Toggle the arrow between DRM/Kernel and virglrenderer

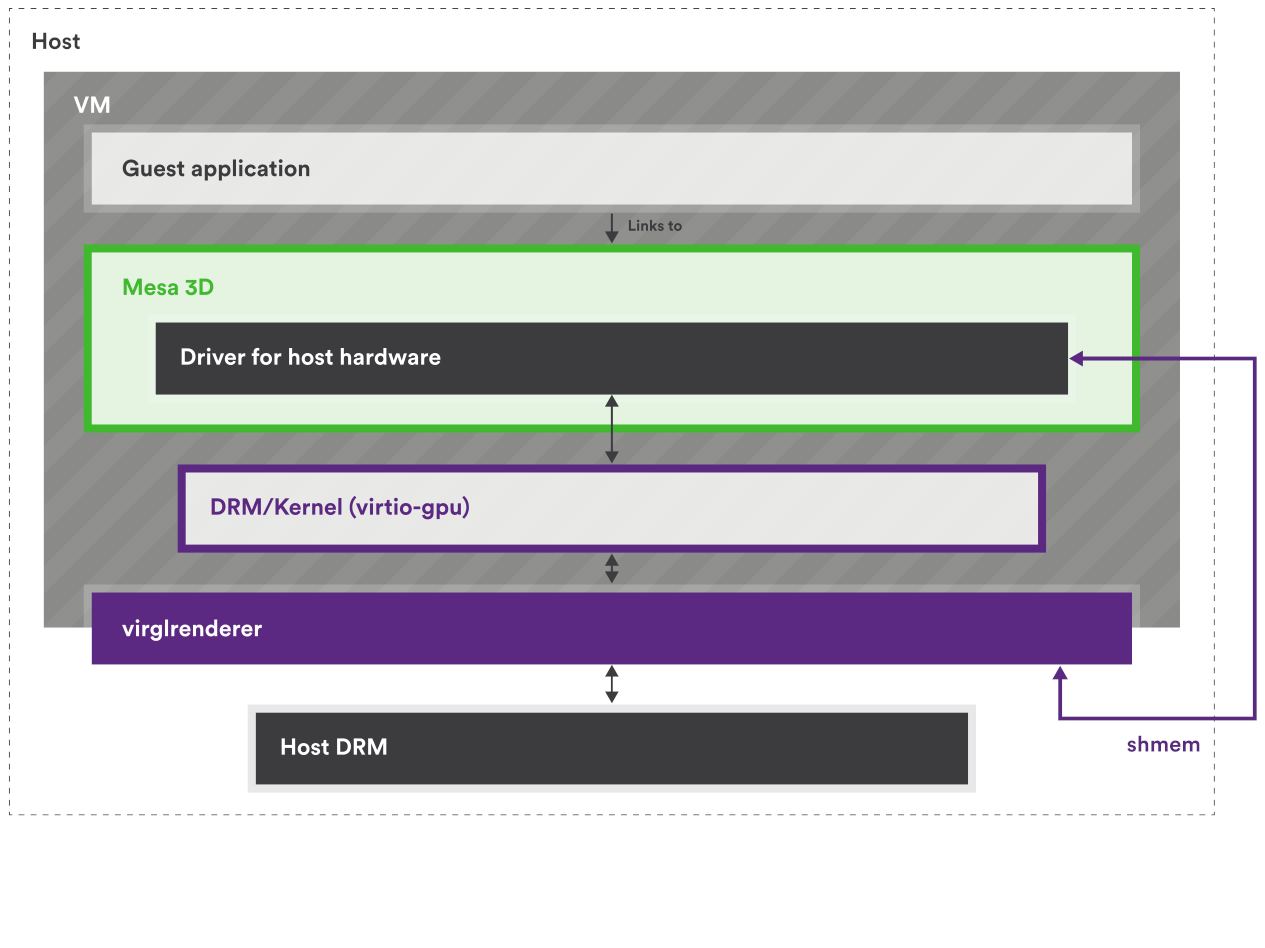pyautogui.click(x=611, y=568)
